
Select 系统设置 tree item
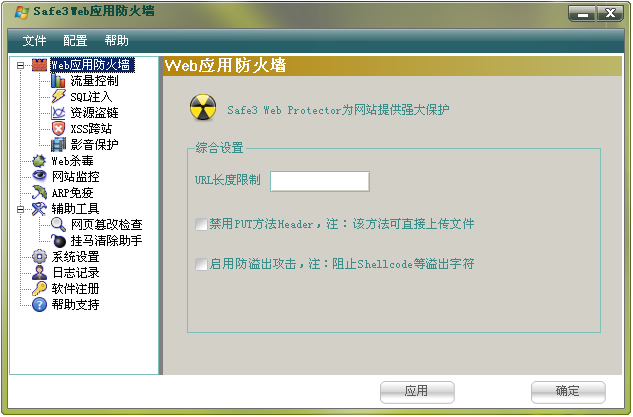tap(75, 257)
